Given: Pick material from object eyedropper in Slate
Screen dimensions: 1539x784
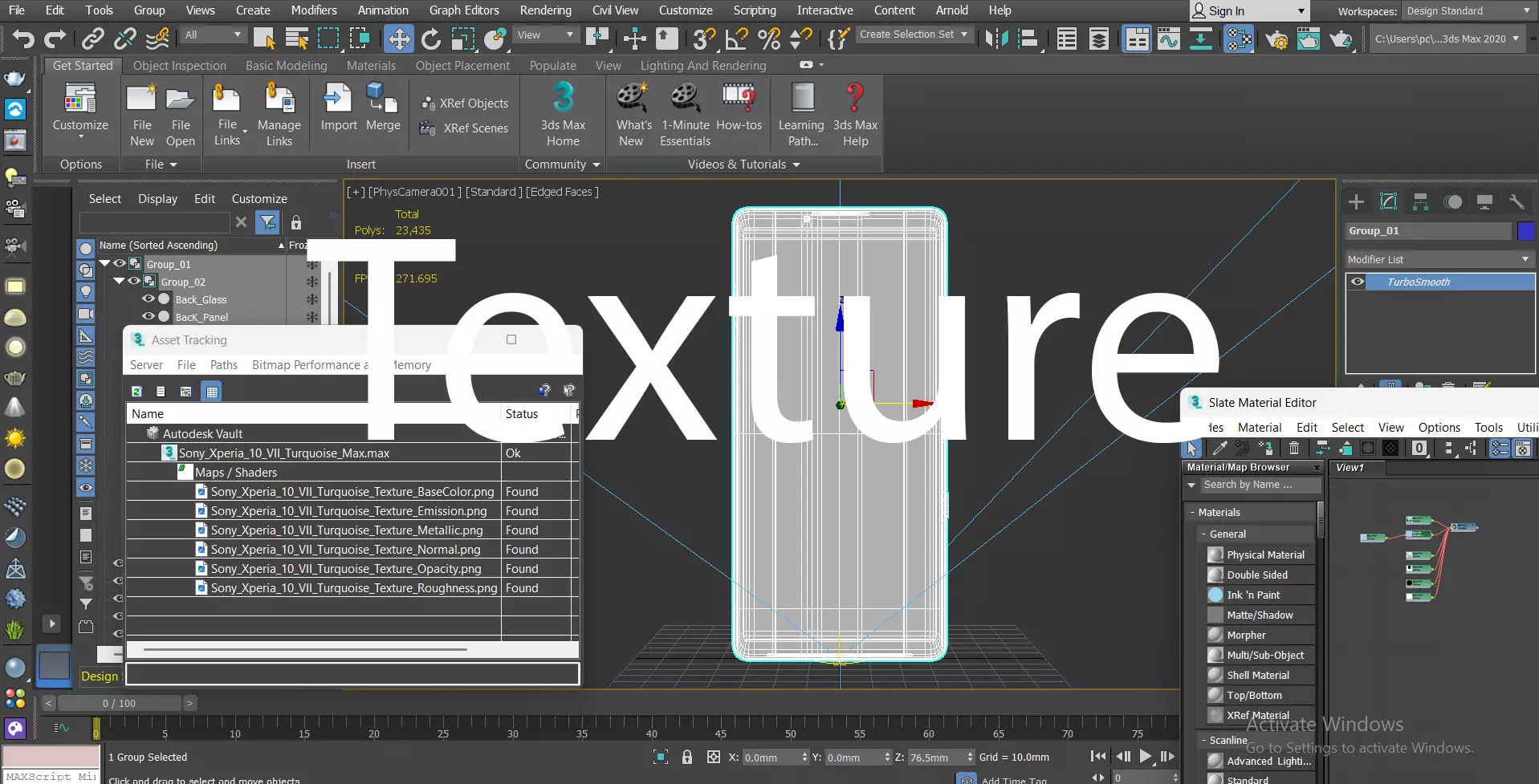Looking at the screenshot, I should click(1219, 448).
